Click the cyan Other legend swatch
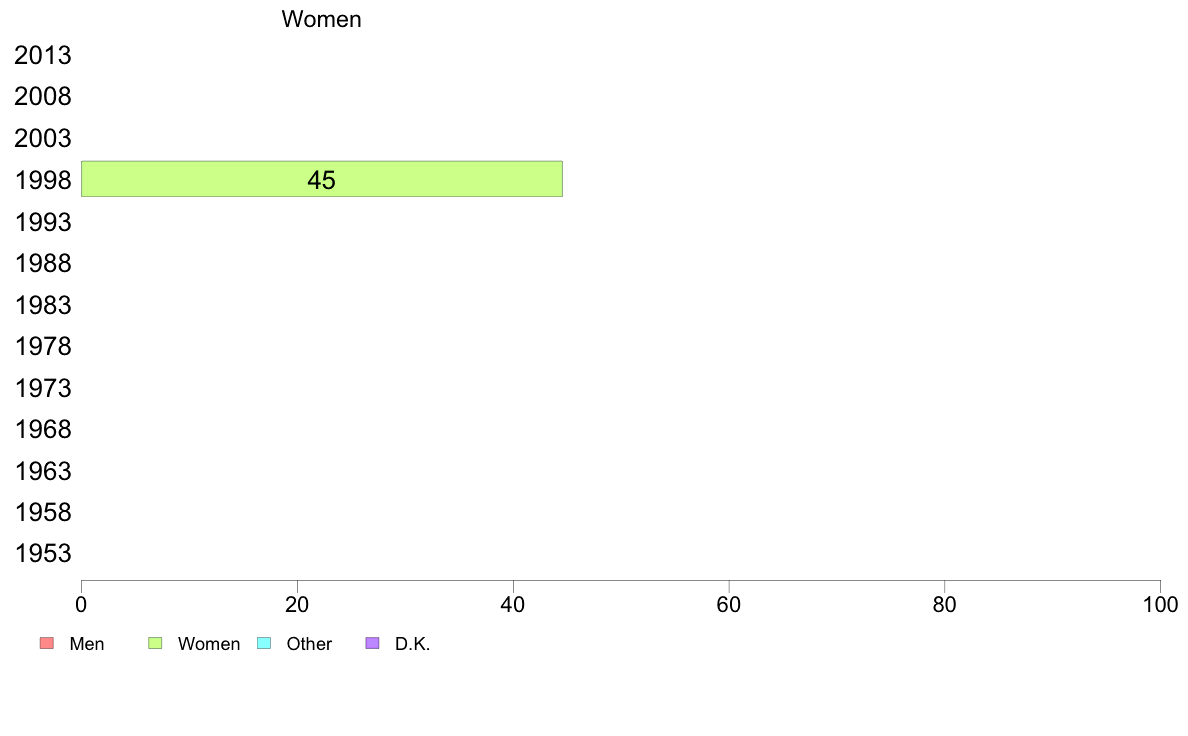Viewport: 1188px width, 736px height. pyautogui.click(x=264, y=643)
